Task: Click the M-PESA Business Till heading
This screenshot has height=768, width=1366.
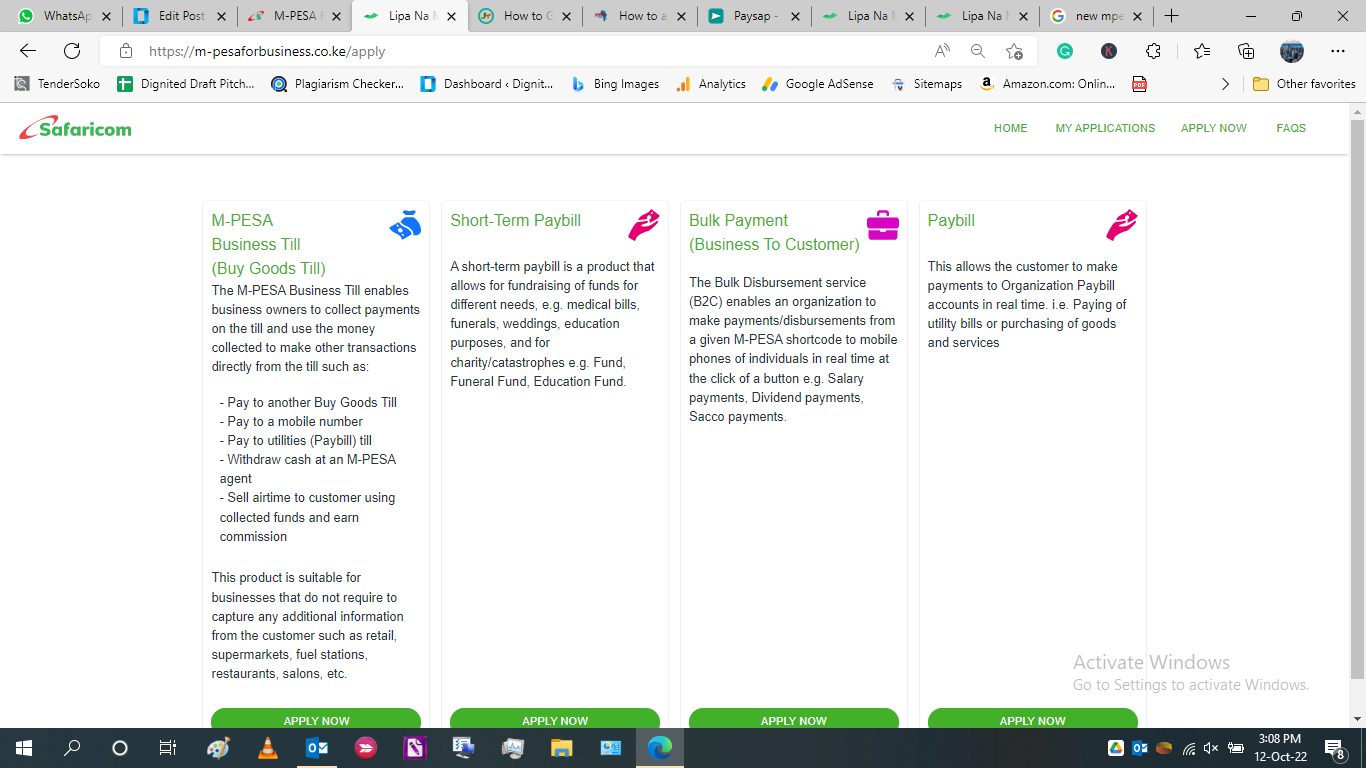Action: (x=268, y=244)
